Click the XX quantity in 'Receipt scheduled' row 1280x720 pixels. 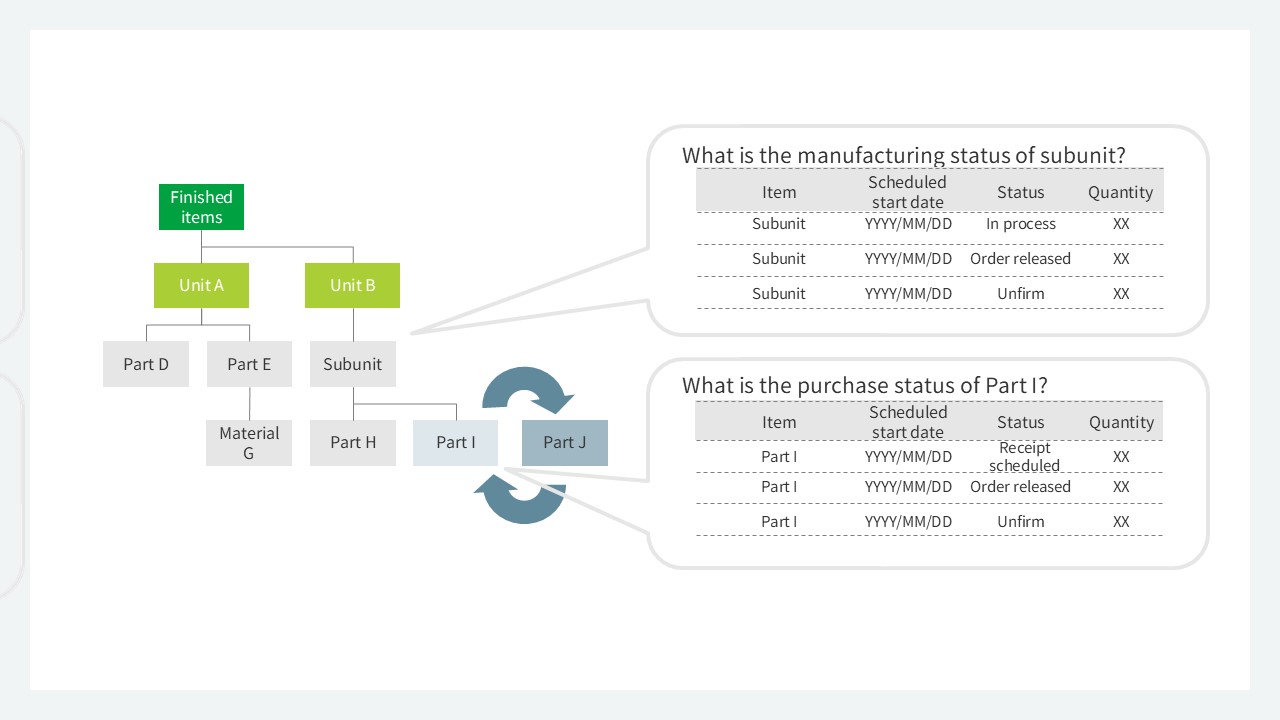1121,457
